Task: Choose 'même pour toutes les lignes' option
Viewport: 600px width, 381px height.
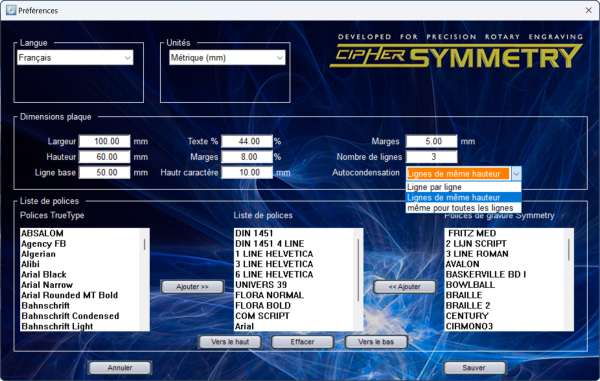Action: point(463,208)
